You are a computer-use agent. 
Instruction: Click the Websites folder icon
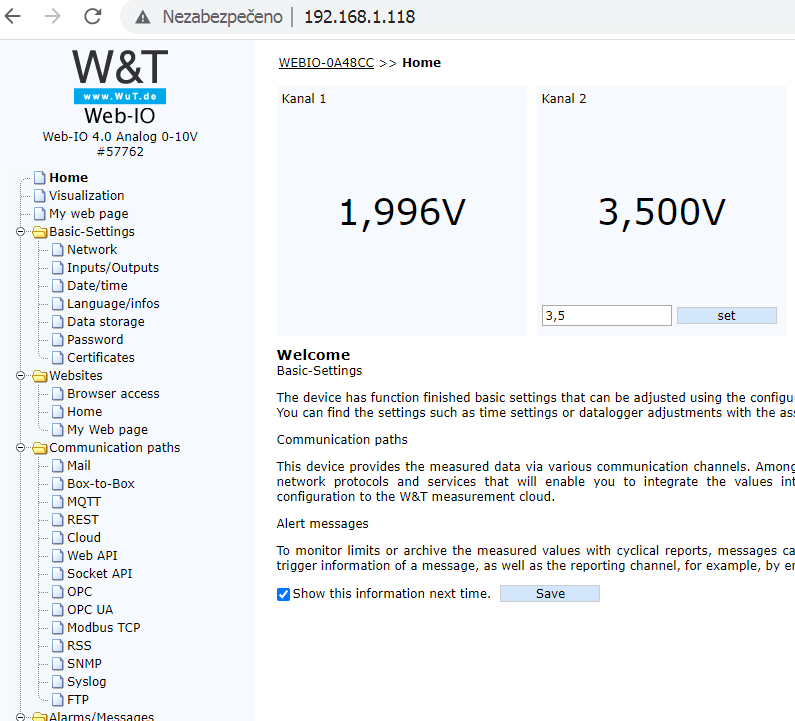(x=40, y=376)
